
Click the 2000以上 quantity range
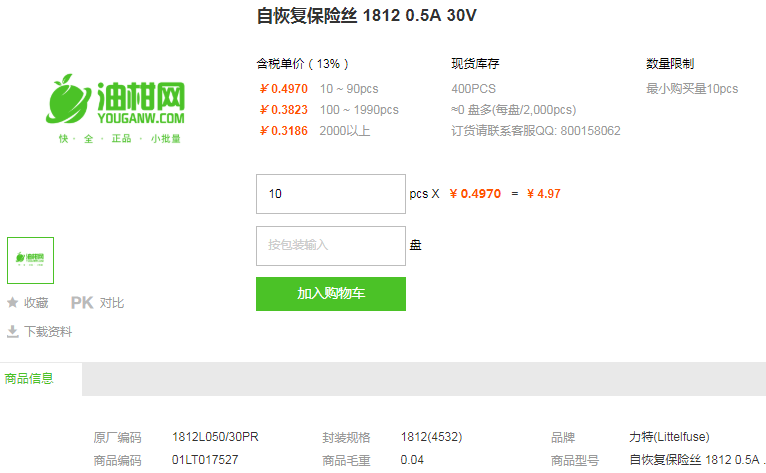[345, 131]
